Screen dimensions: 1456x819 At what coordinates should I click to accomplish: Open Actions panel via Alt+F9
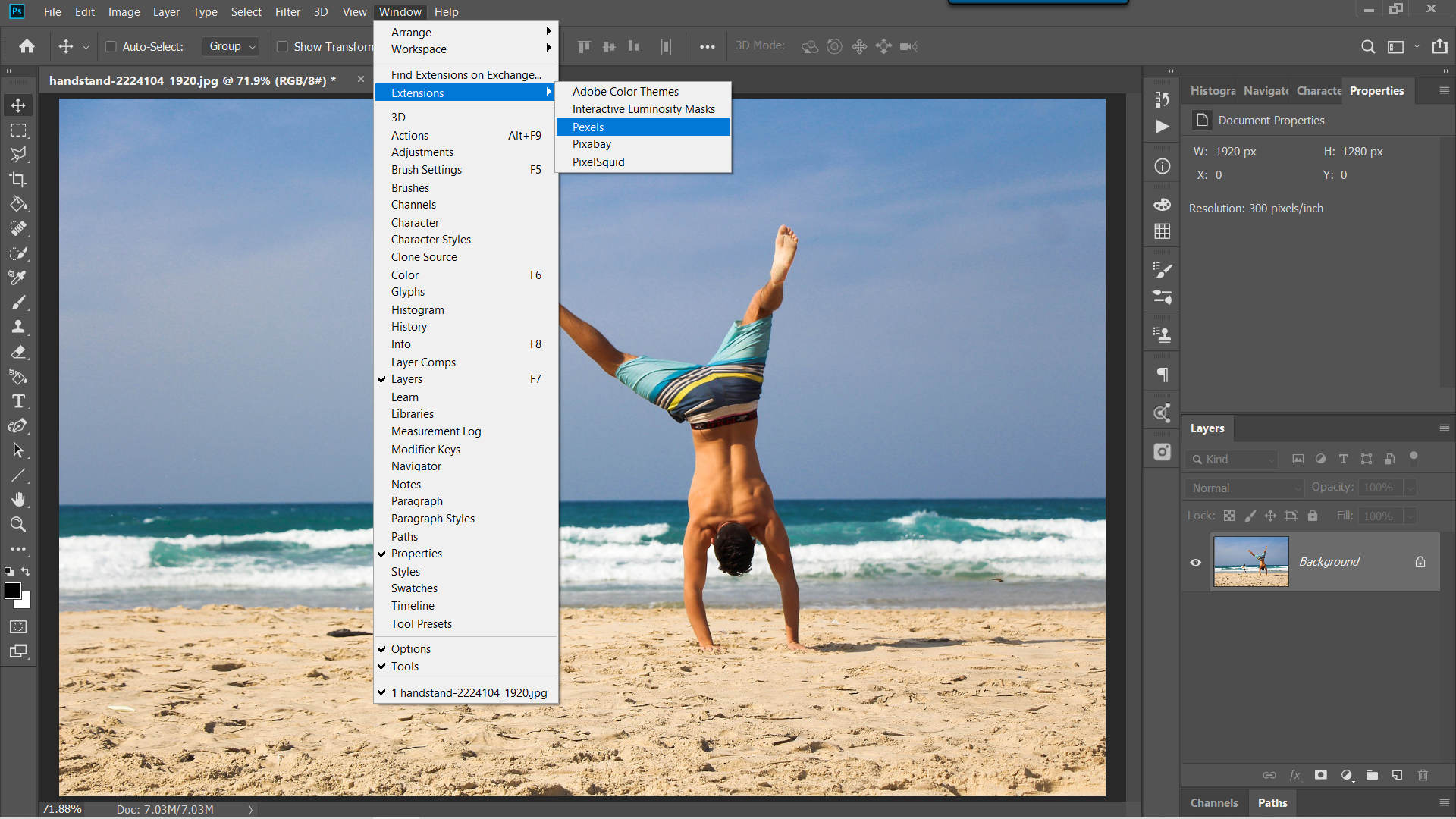click(409, 135)
